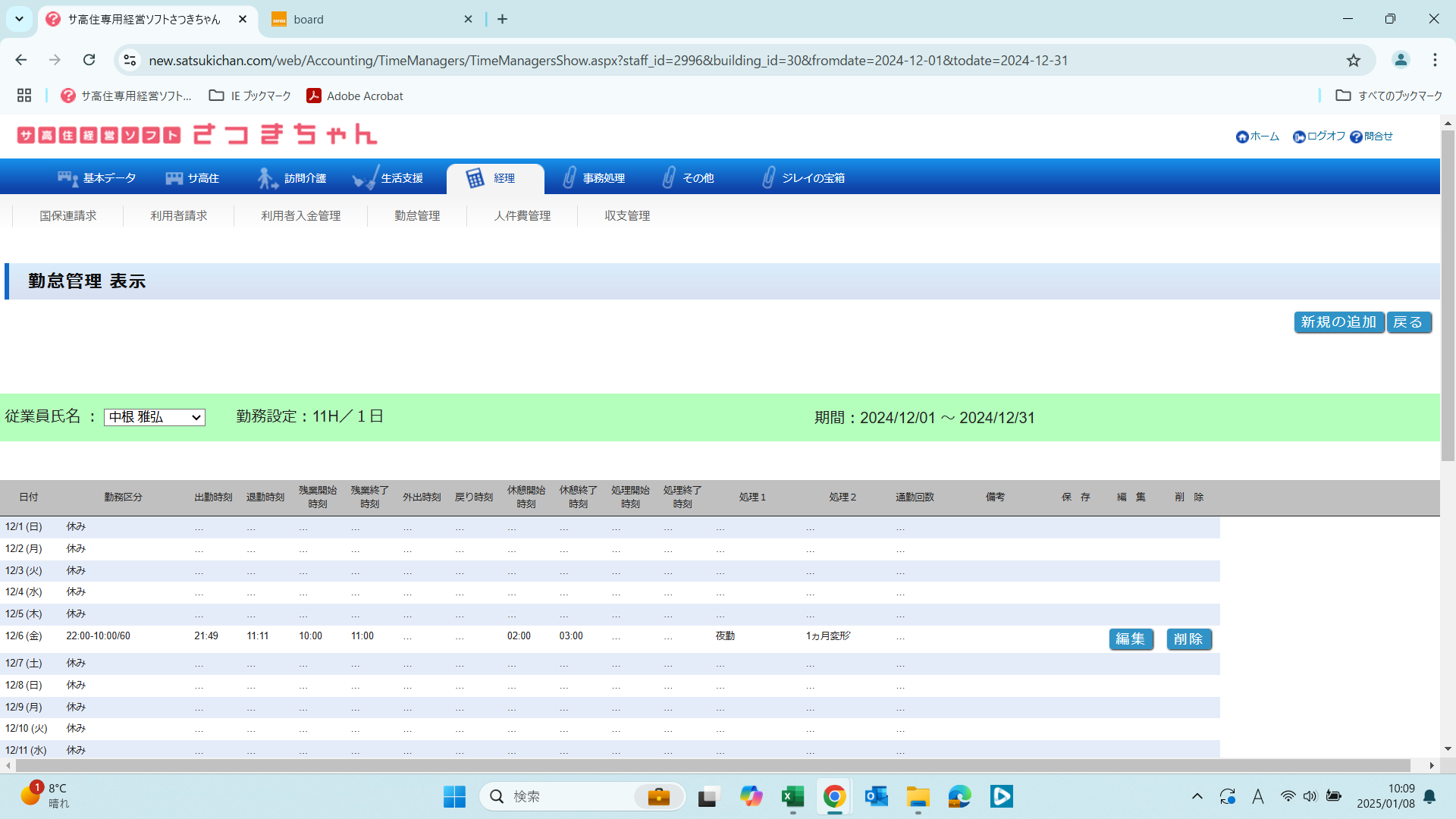The width and height of the screenshot is (1456, 819).
Task: Open the 問合せ help icon
Action: [x=1356, y=137]
